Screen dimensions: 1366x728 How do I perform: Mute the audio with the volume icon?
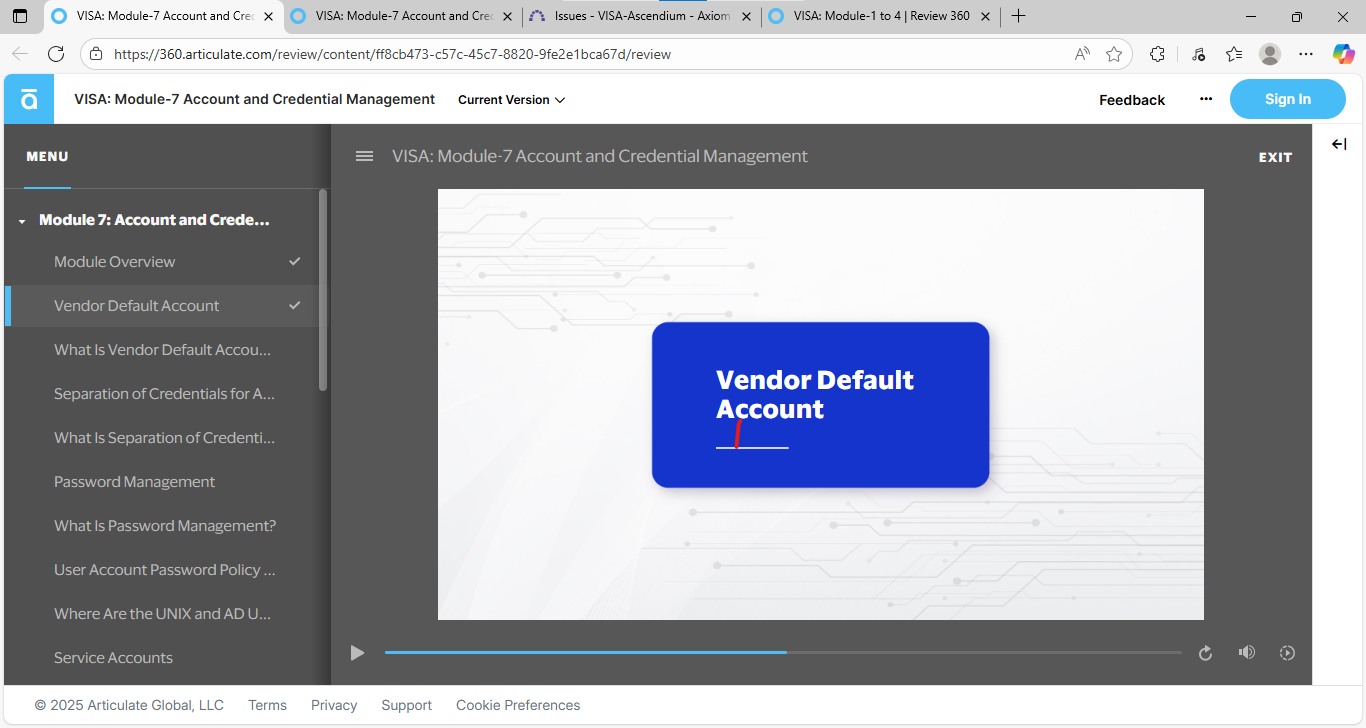[x=1246, y=652]
